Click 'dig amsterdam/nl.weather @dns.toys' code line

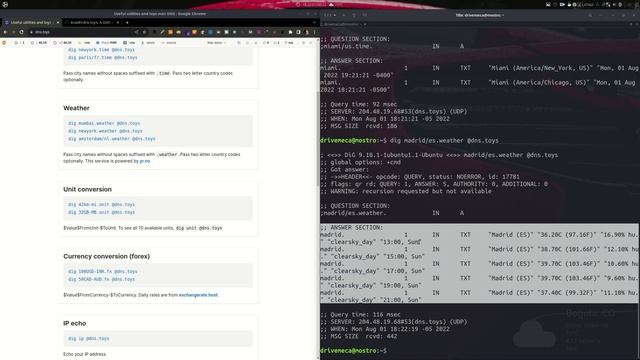(x=112, y=139)
